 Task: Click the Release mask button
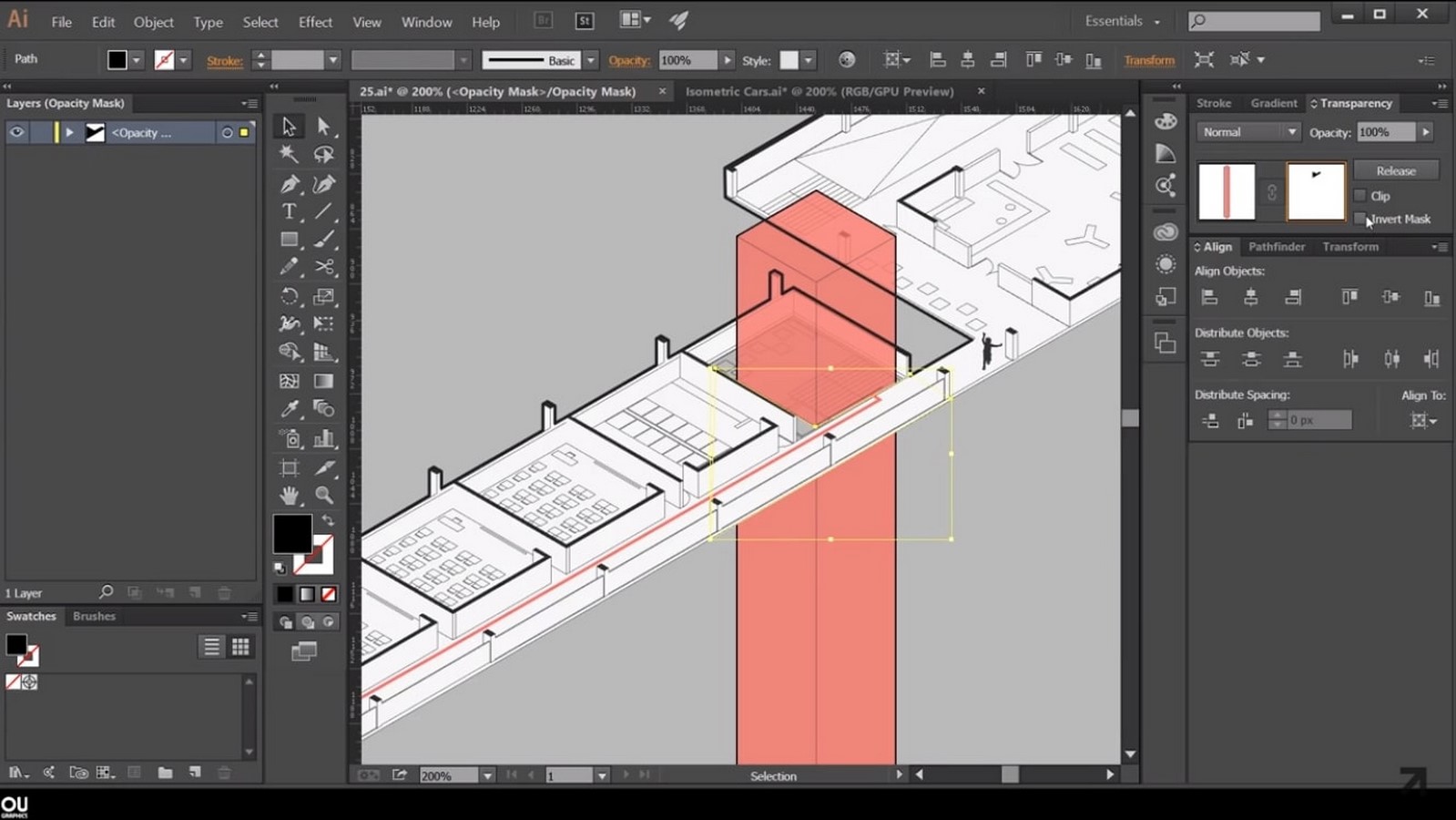(x=1396, y=170)
